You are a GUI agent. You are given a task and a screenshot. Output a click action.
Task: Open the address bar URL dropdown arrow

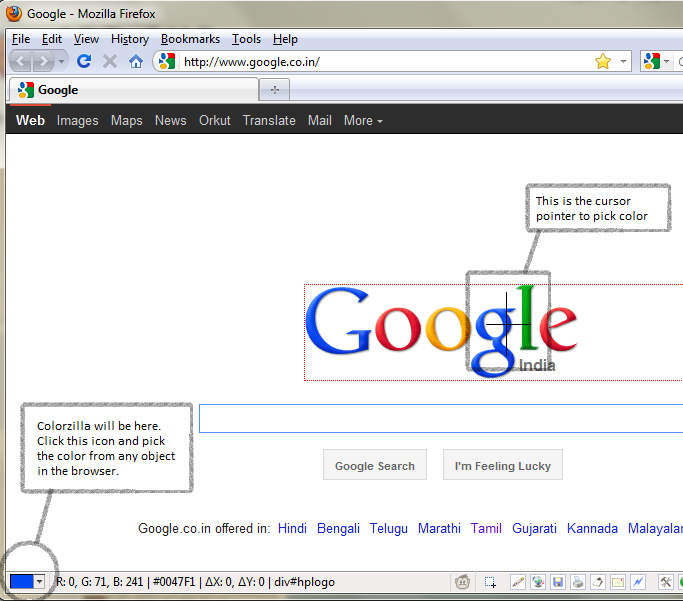623,61
